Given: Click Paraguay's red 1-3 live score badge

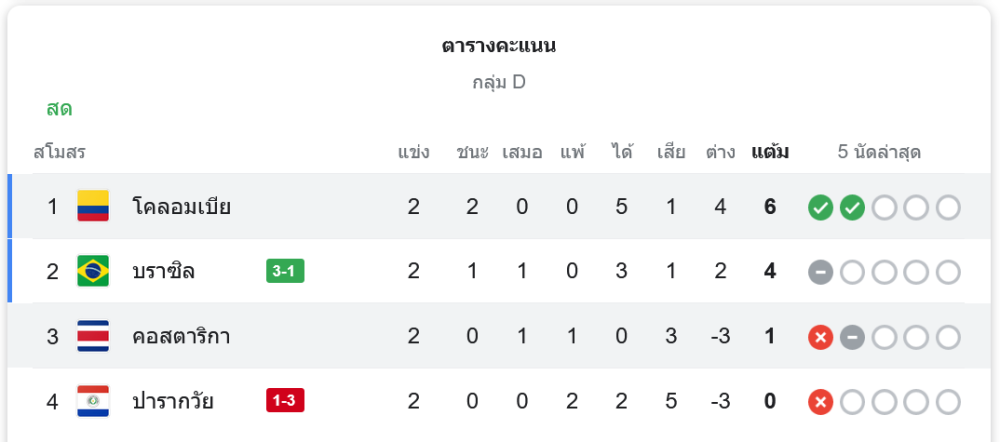Looking at the screenshot, I should coord(285,401).
